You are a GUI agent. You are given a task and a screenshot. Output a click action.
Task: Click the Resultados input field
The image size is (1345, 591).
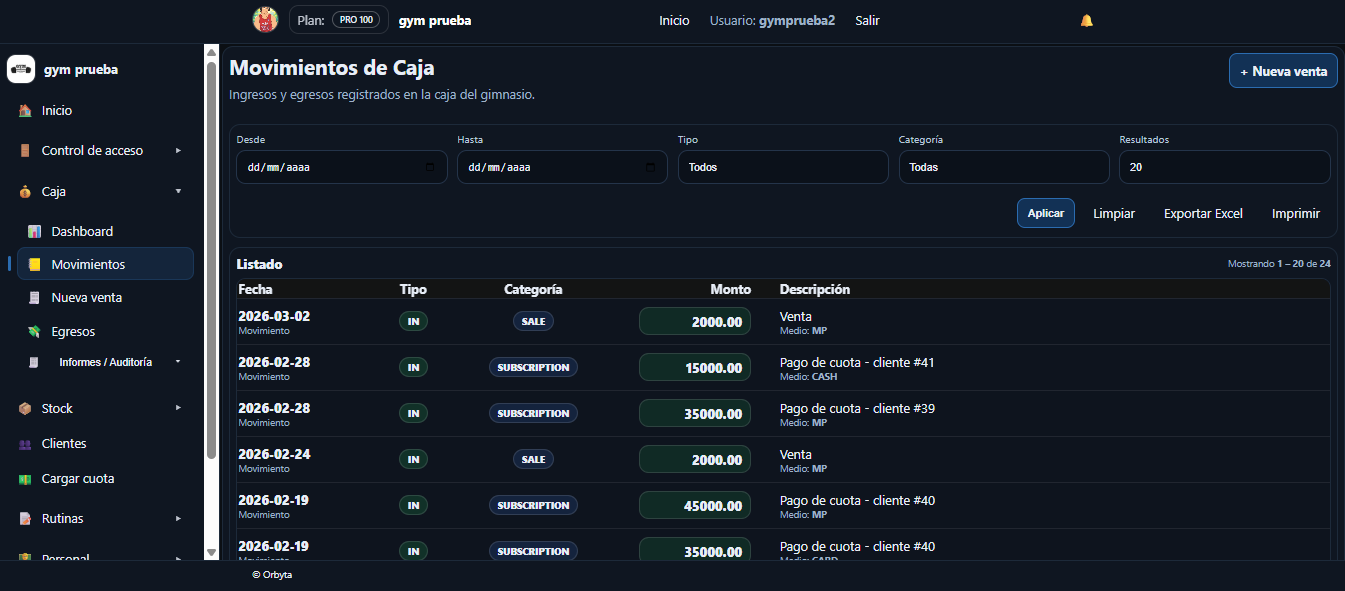[x=1224, y=167]
